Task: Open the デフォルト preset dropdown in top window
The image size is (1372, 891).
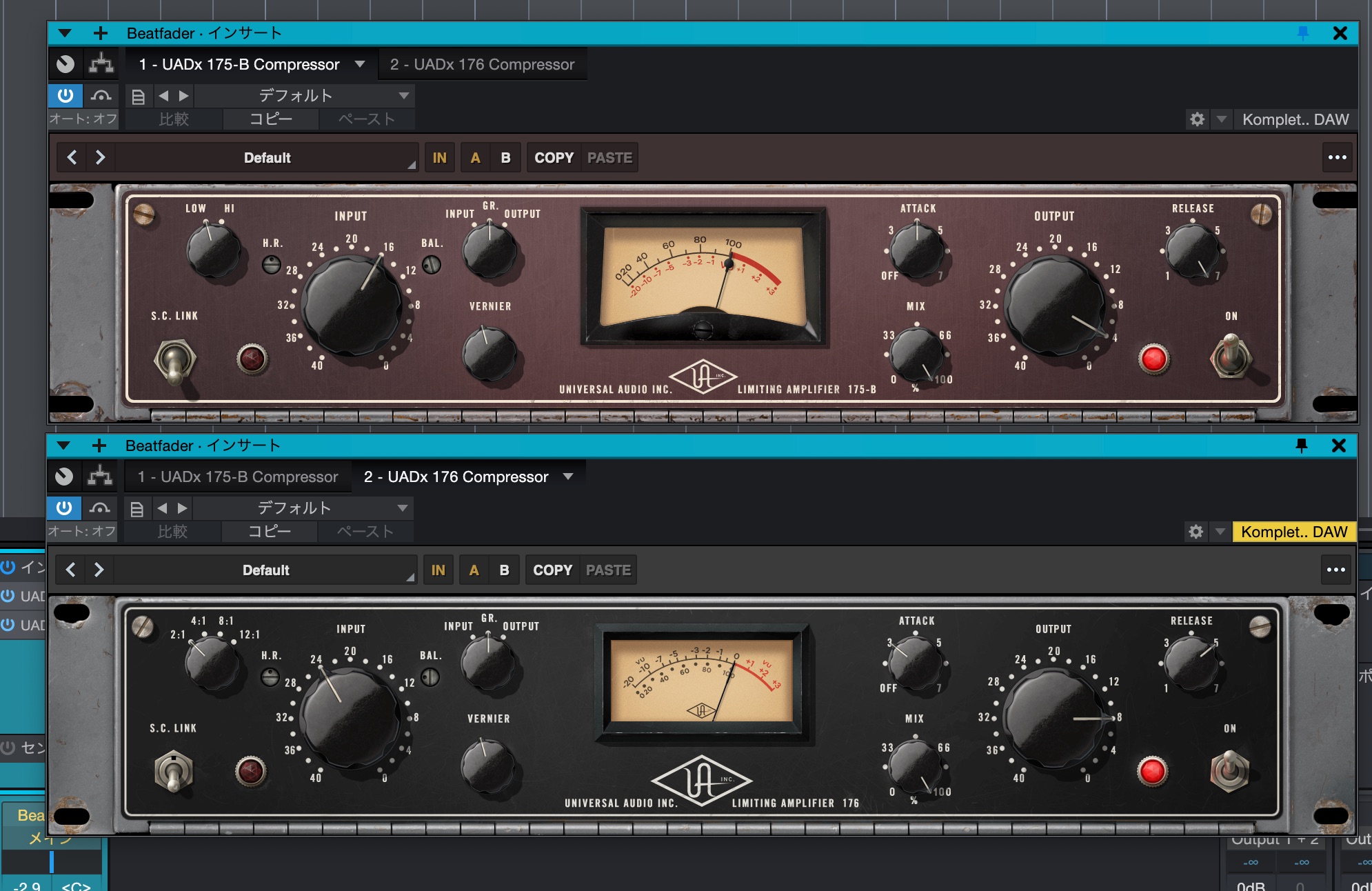Action: (303, 96)
